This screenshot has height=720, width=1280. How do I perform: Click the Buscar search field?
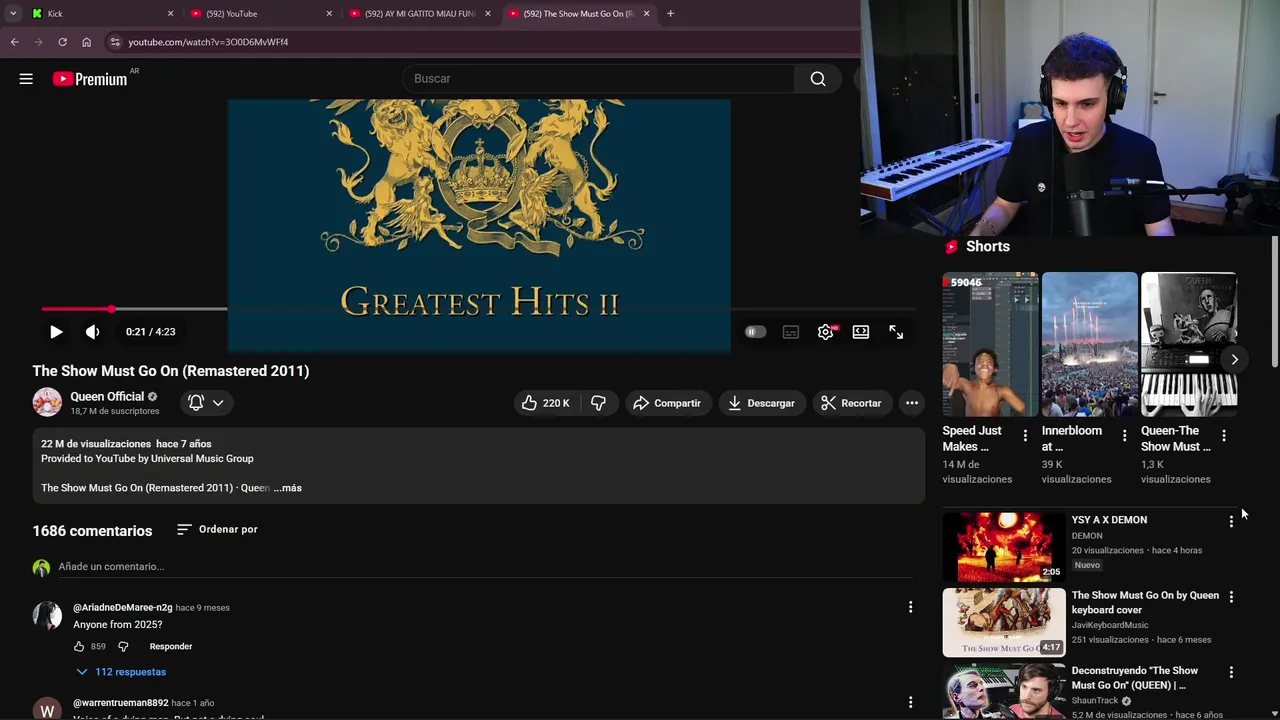coord(598,79)
